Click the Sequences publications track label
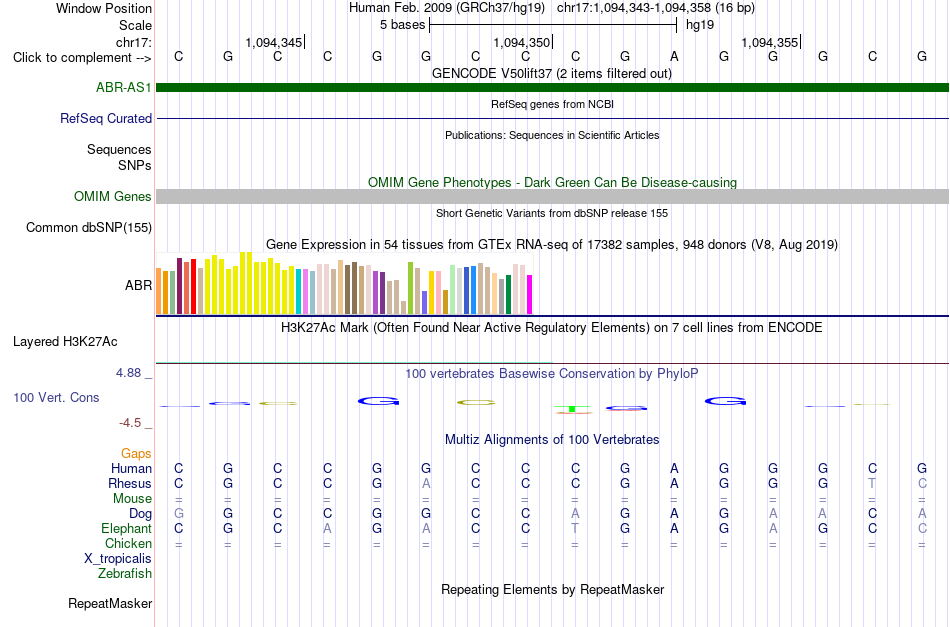This screenshot has height=627, width=950. click(x=119, y=149)
